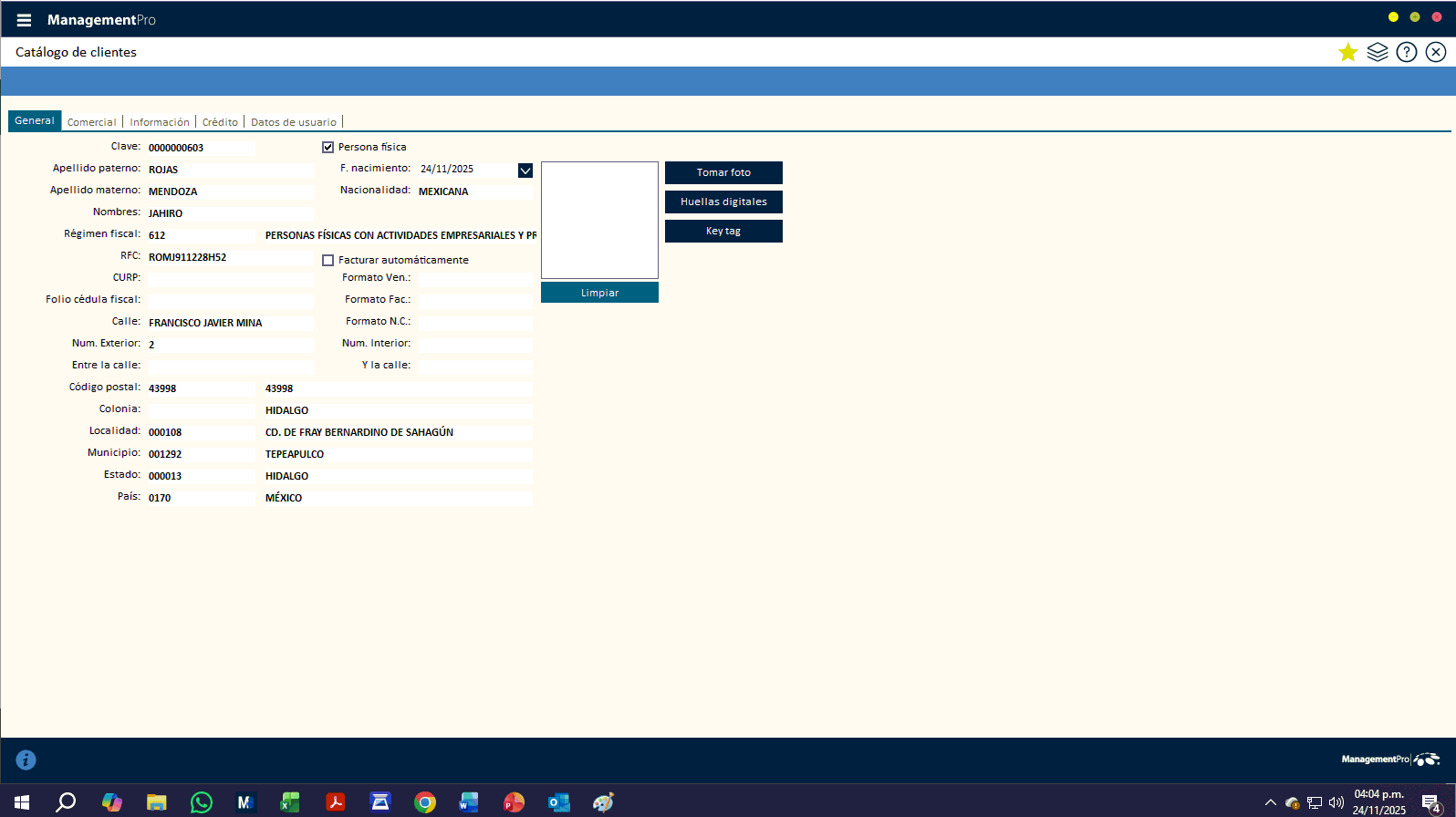1456x817 pixels.
Task: Enable Facturar automáticamente checkbox
Action: tap(328, 260)
